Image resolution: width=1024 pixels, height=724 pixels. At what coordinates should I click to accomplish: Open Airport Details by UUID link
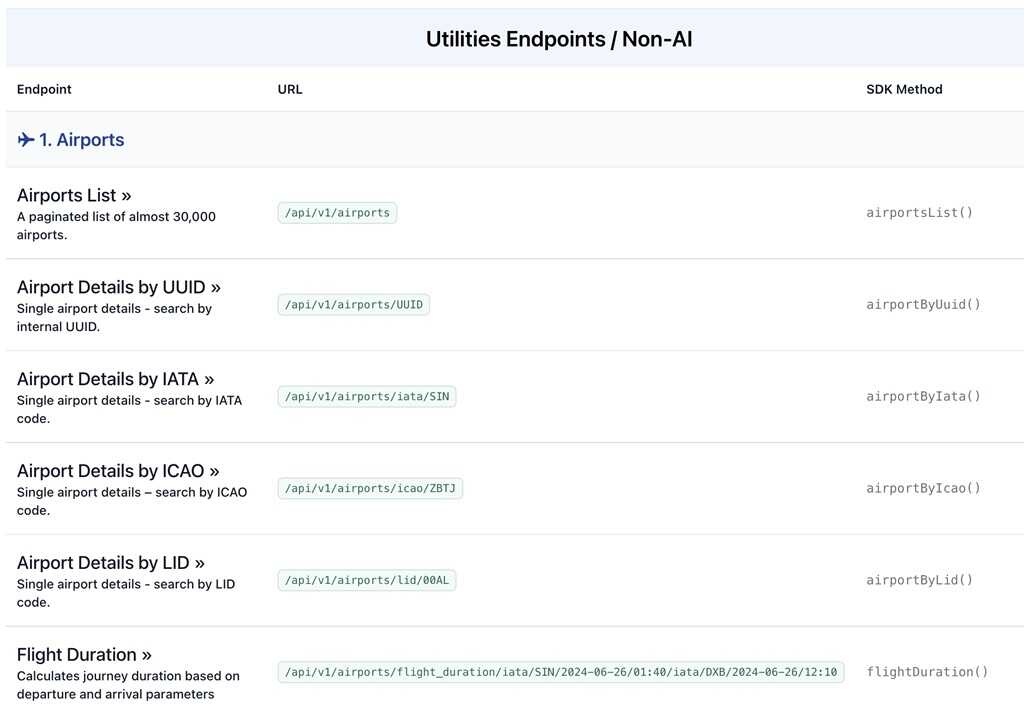click(118, 287)
